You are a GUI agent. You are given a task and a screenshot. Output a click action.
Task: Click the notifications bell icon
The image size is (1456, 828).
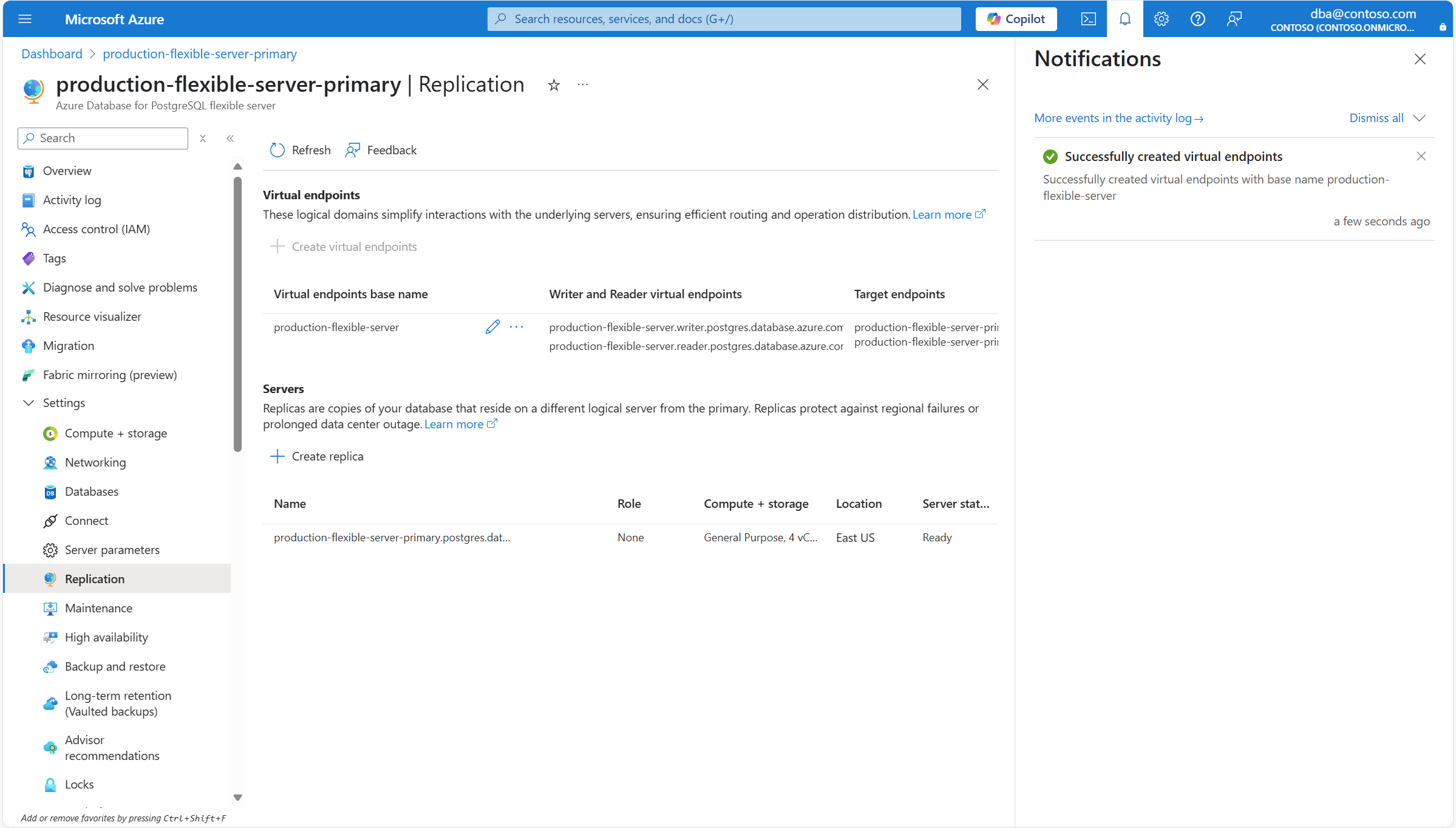(1124, 19)
